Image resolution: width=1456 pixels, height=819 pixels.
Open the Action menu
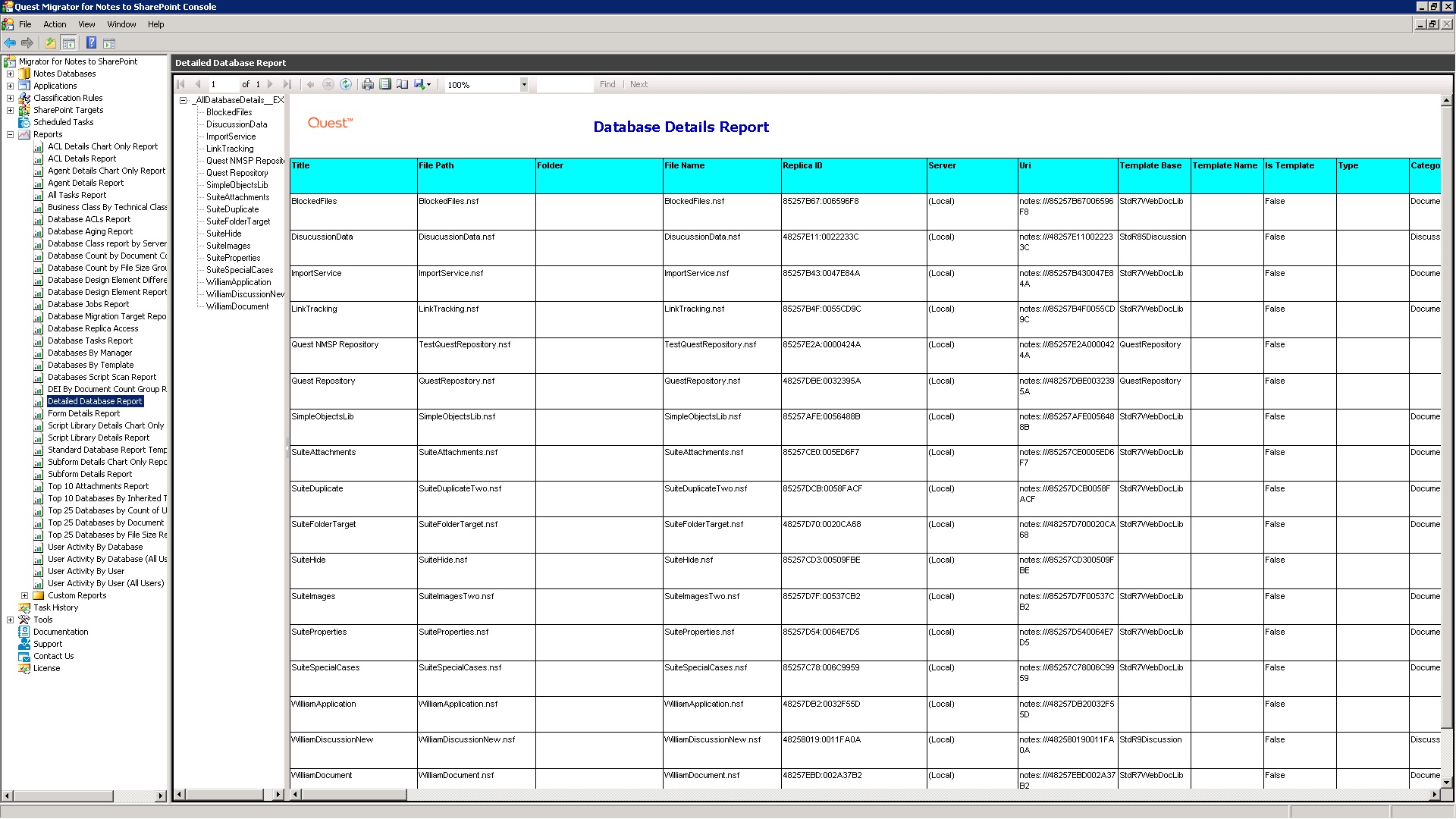[x=55, y=24]
